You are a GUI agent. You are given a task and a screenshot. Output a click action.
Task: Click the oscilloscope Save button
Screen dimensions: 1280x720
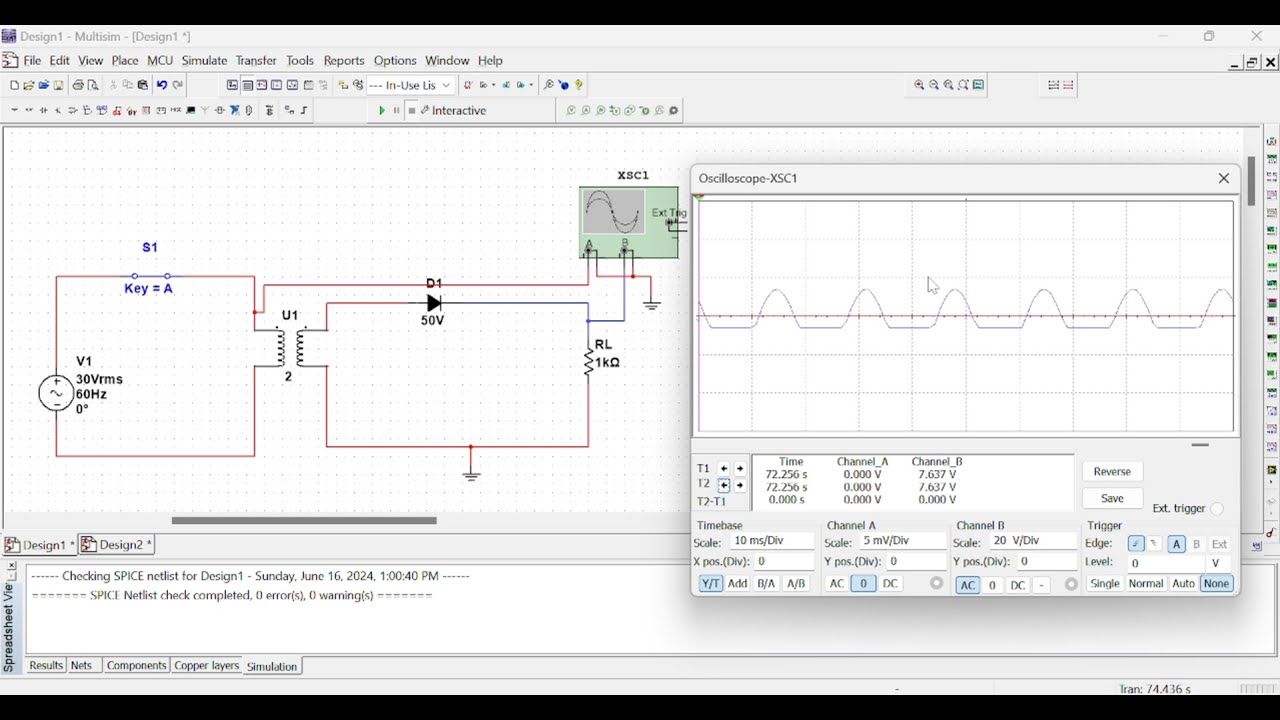point(1112,498)
